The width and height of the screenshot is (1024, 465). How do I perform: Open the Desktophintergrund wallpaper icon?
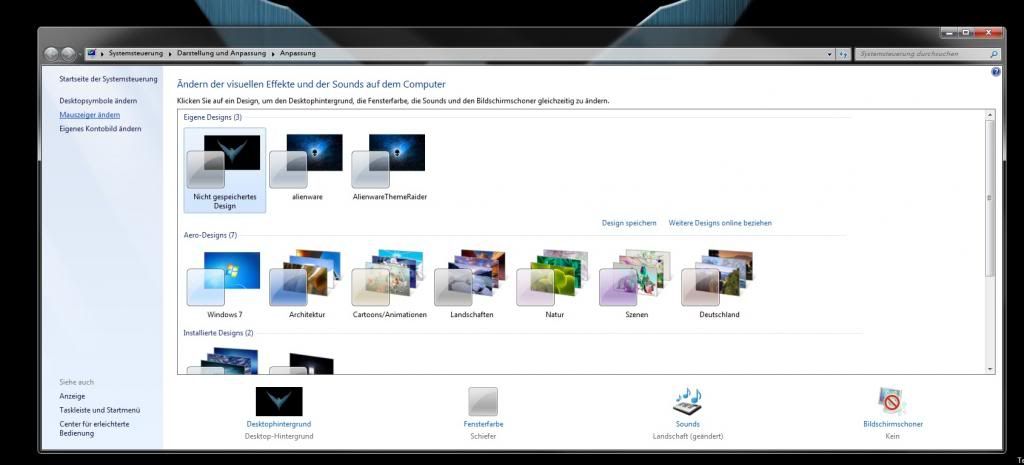click(x=279, y=402)
